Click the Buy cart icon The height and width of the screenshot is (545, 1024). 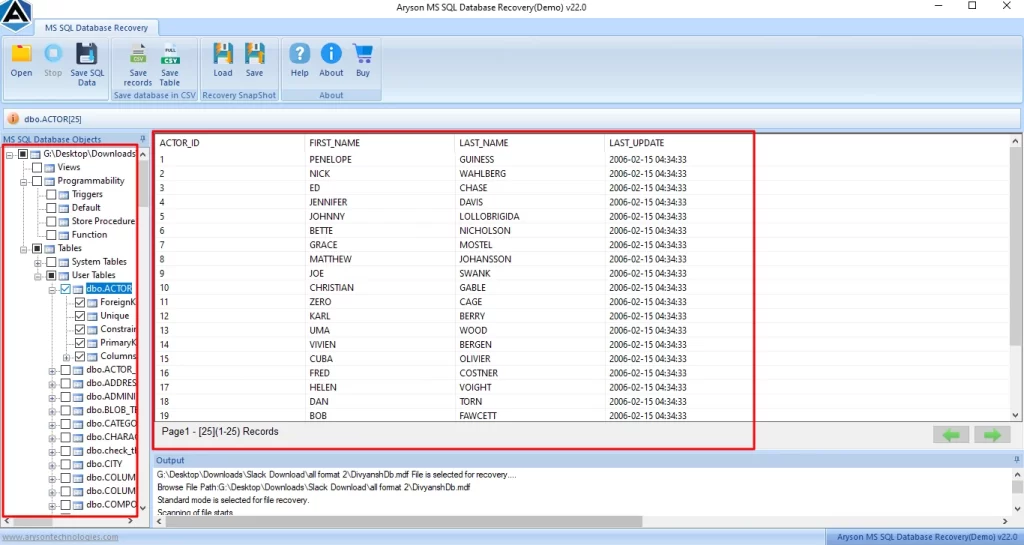click(x=362, y=54)
